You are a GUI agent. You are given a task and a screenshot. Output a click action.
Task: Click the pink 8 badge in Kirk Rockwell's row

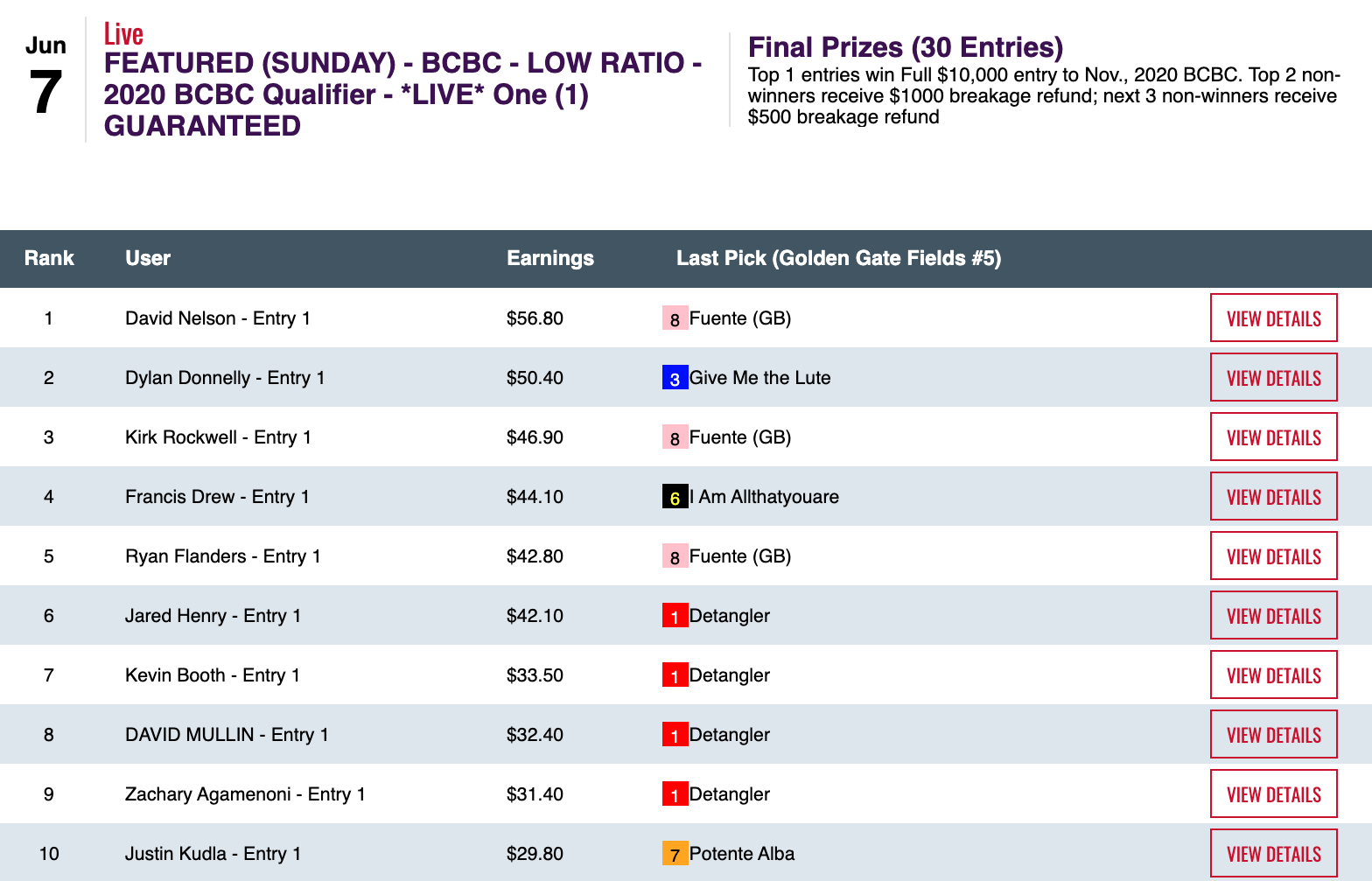tap(675, 437)
